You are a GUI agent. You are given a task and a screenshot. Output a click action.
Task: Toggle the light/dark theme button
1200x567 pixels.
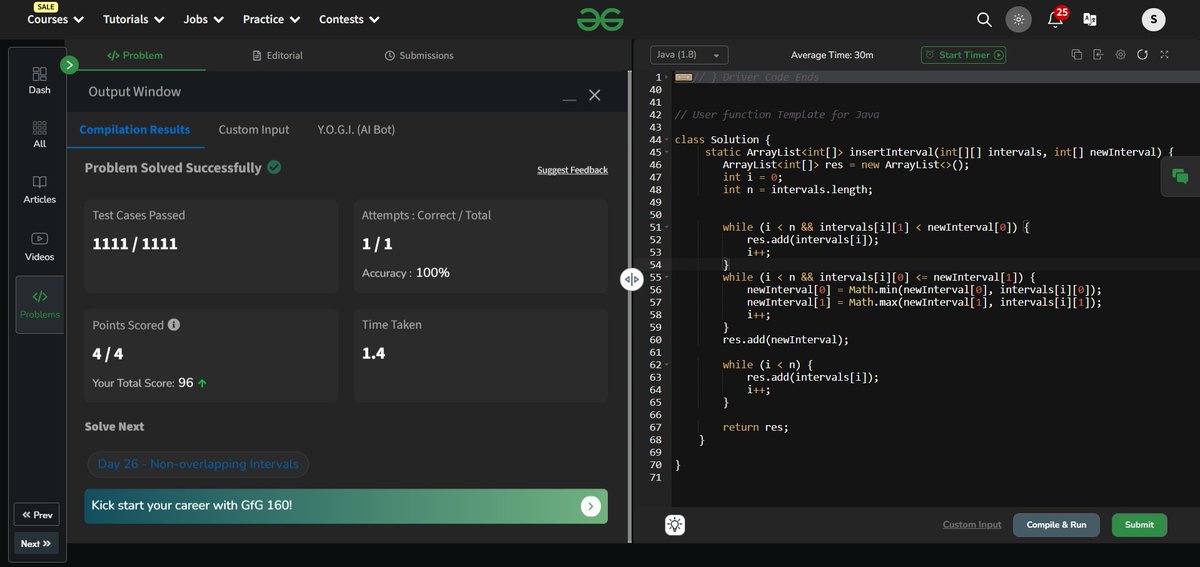pos(1019,19)
